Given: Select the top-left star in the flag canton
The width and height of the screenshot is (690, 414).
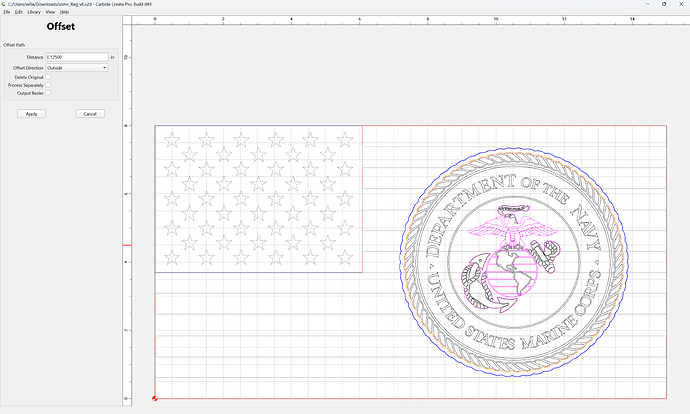Looking at the screenshot, I should coord(172,140).
